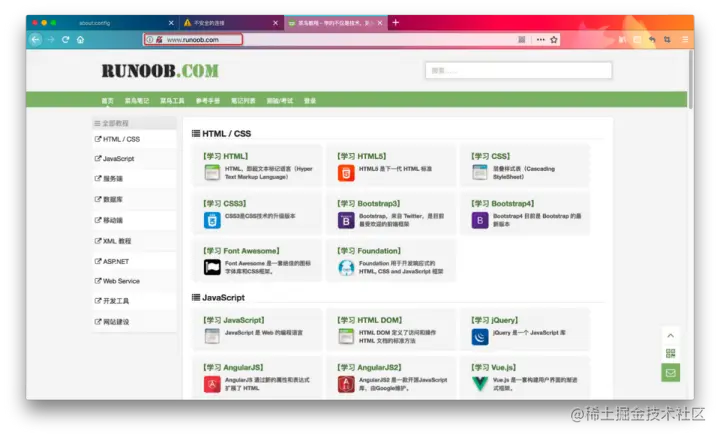Click the jQuery blue logo icon
This screenshot has width=720, height=437.
pos(480,337)
